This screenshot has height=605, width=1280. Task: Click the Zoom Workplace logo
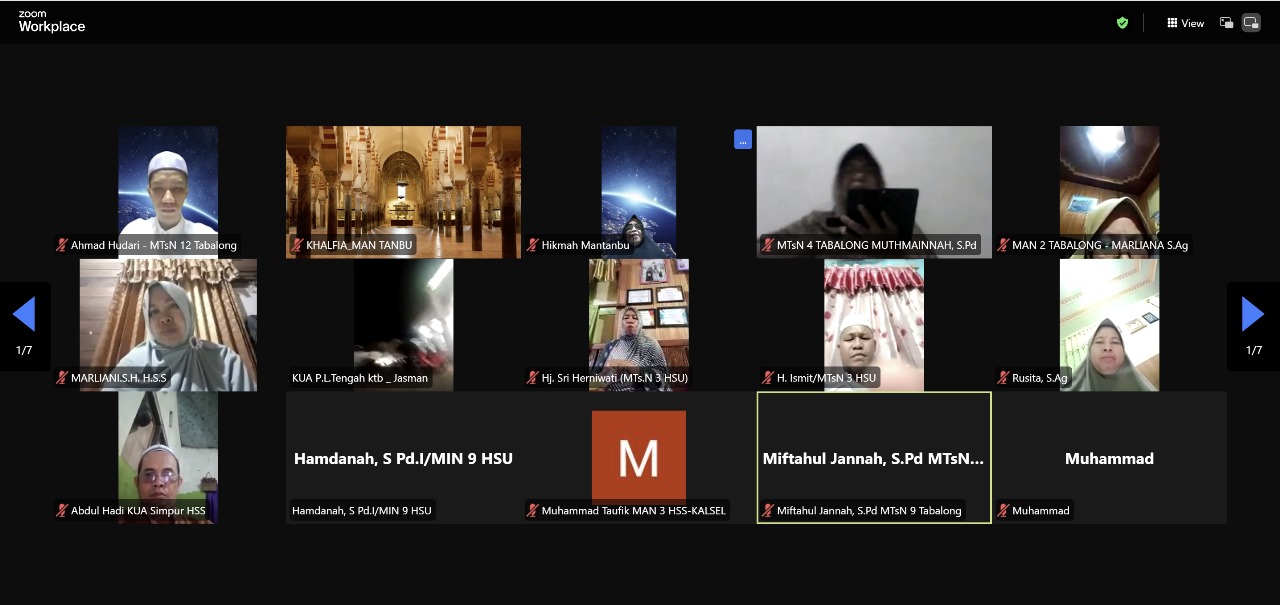coord(51,22)
